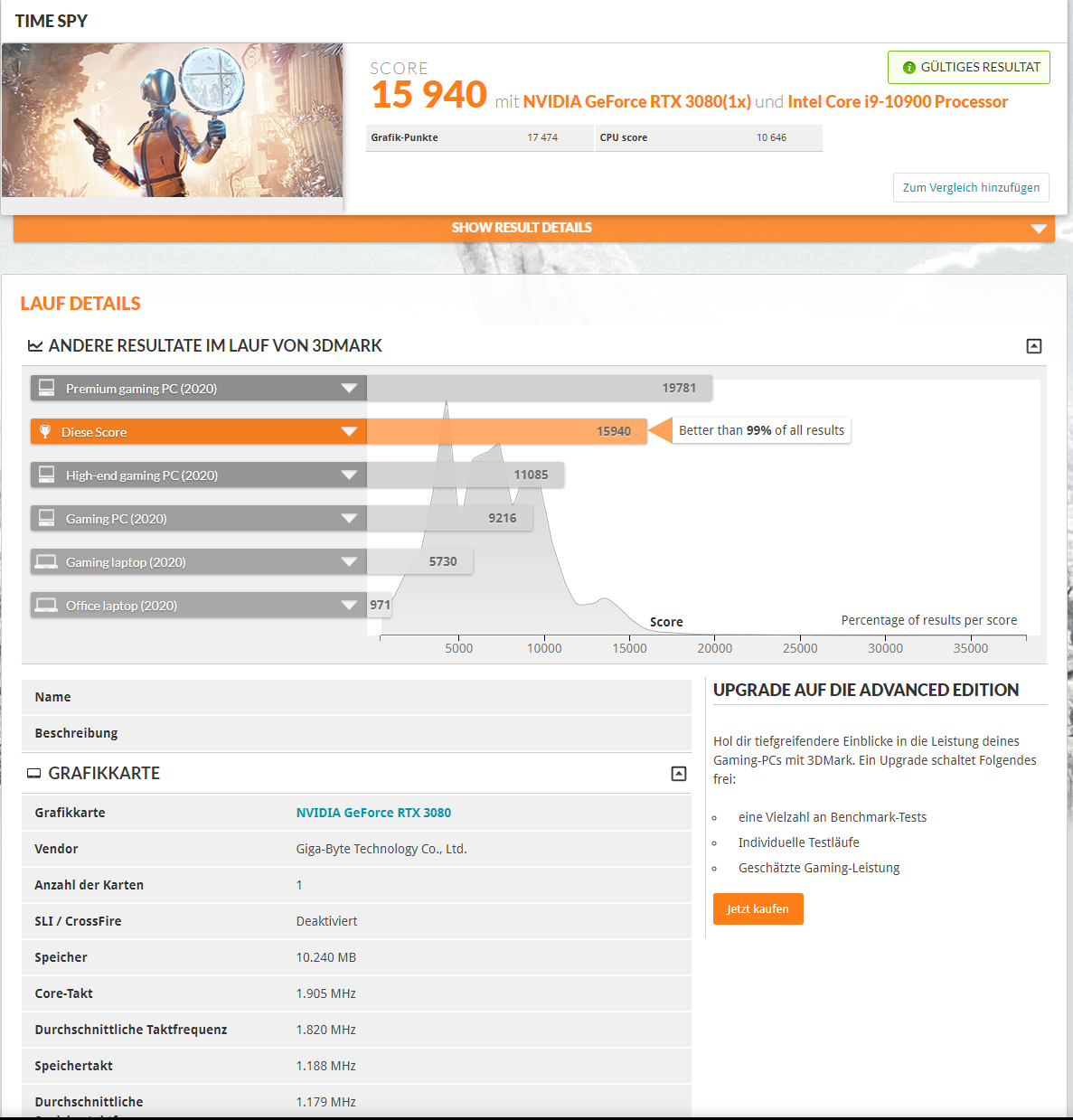The image size is (1073, 1120).
Task: Click the TIME SPY page title
Action: [x=51, y=21]
